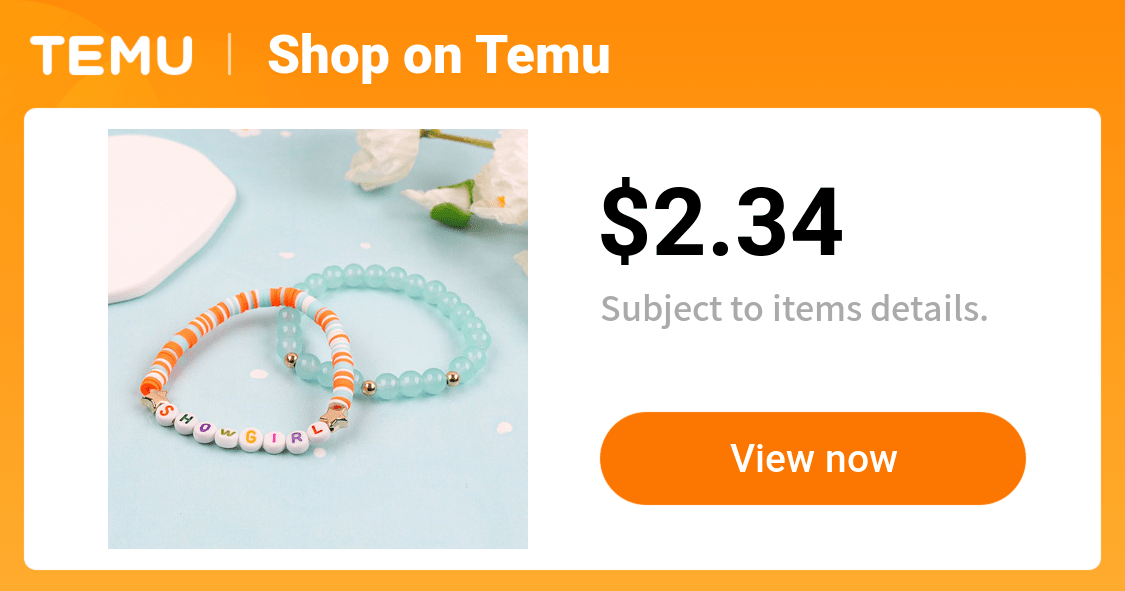Select the $2.34 price text

coord(721,221)
